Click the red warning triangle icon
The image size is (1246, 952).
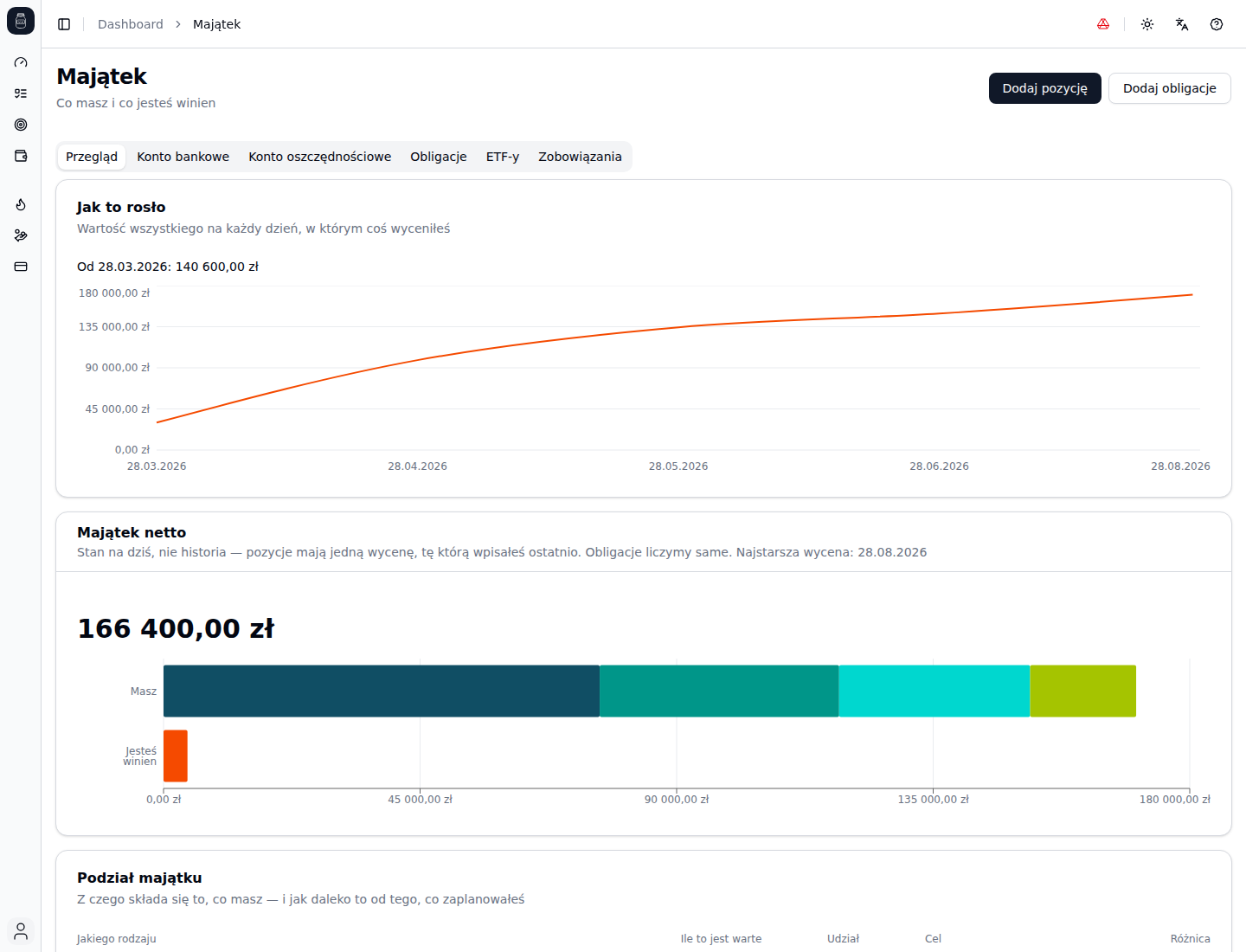[1103, 24]
